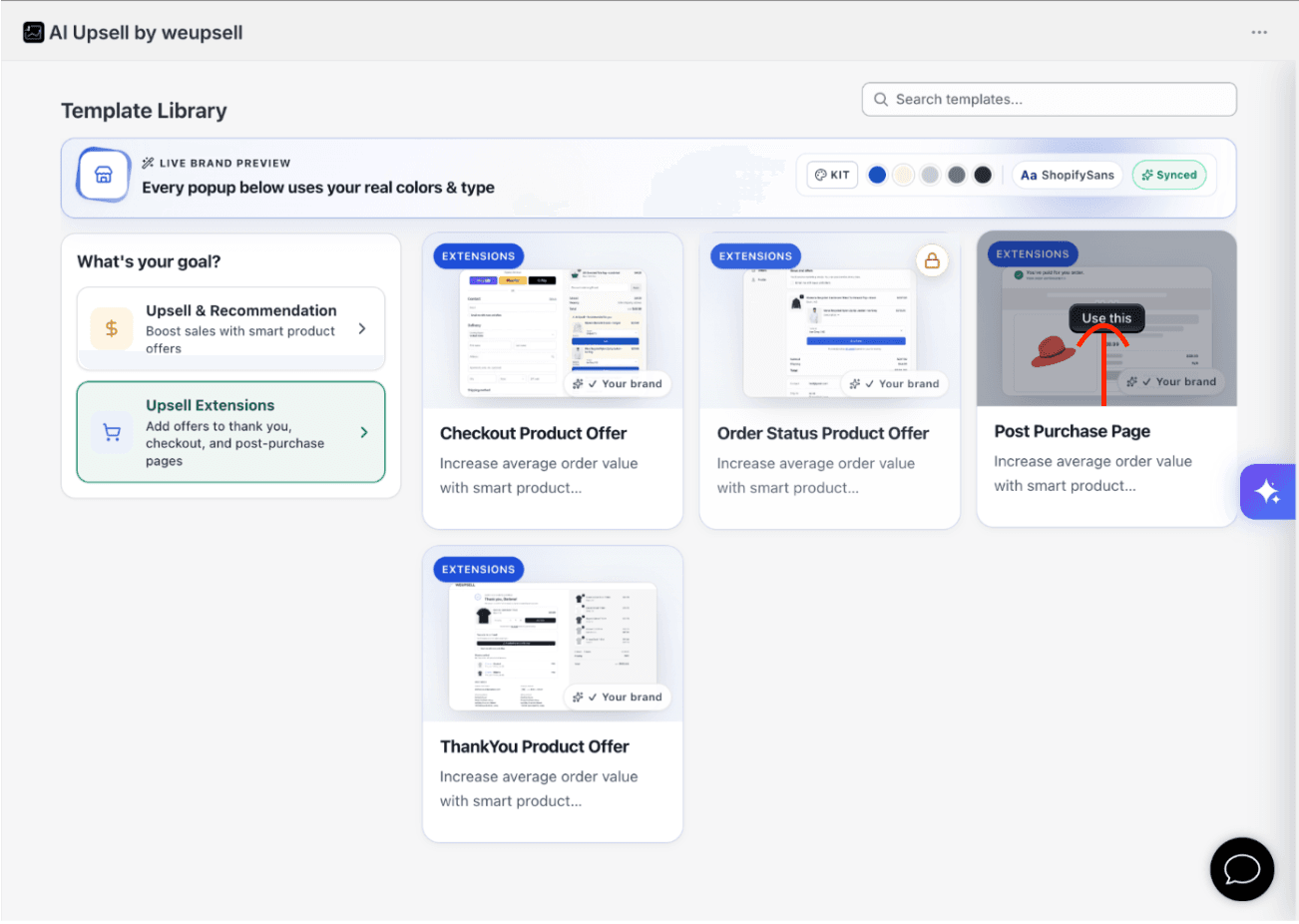Open the ThankYou Product Offer title
This screenshot has width=1299, height=924.
(x=534, y=746)
